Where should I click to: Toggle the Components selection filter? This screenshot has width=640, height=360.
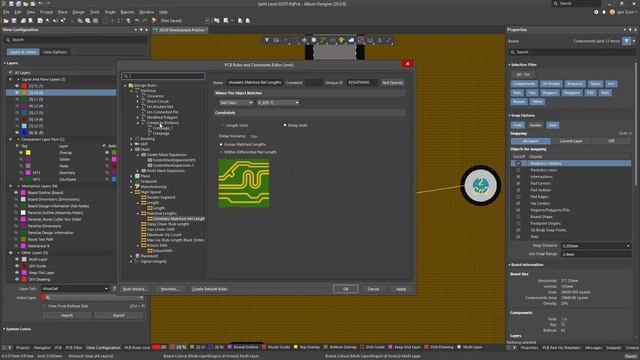click(x=524, y=84)
